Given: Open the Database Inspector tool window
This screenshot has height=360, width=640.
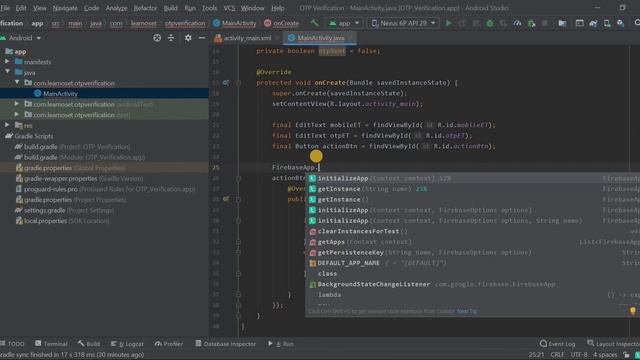Looking at the screenshot, I should [x=225, y=344].
